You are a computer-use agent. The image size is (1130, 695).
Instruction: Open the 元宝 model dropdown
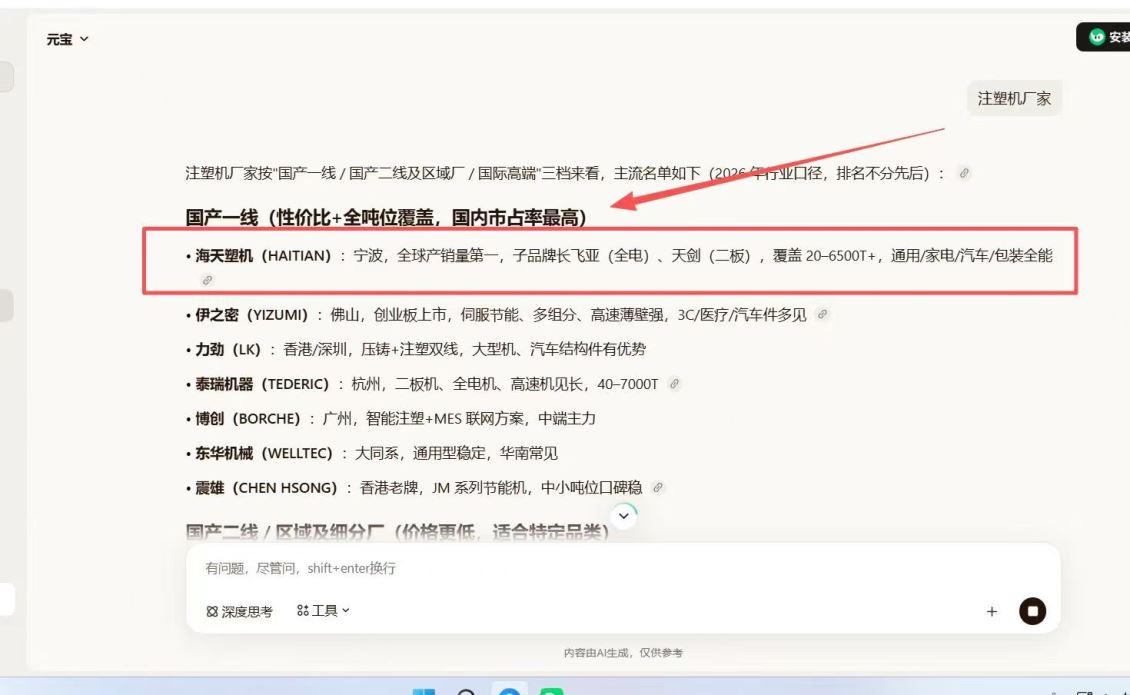pyautogui.click(x=67, y=39)
